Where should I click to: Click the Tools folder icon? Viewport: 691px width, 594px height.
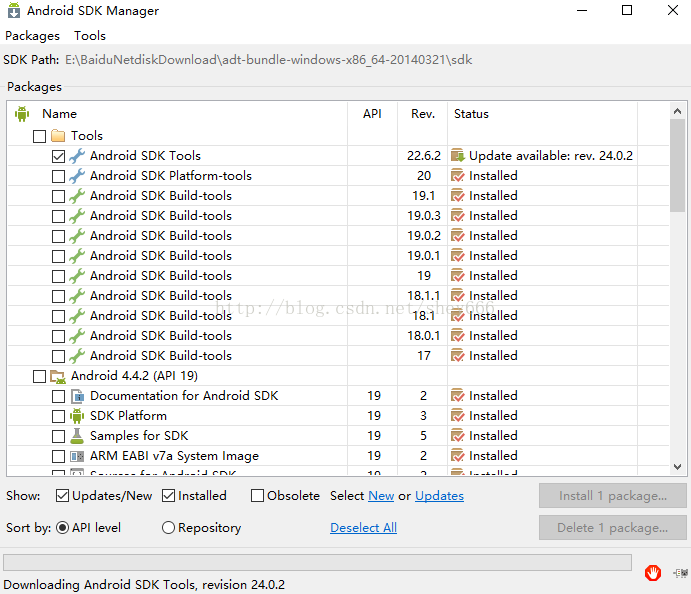click(x=58, y=135)
